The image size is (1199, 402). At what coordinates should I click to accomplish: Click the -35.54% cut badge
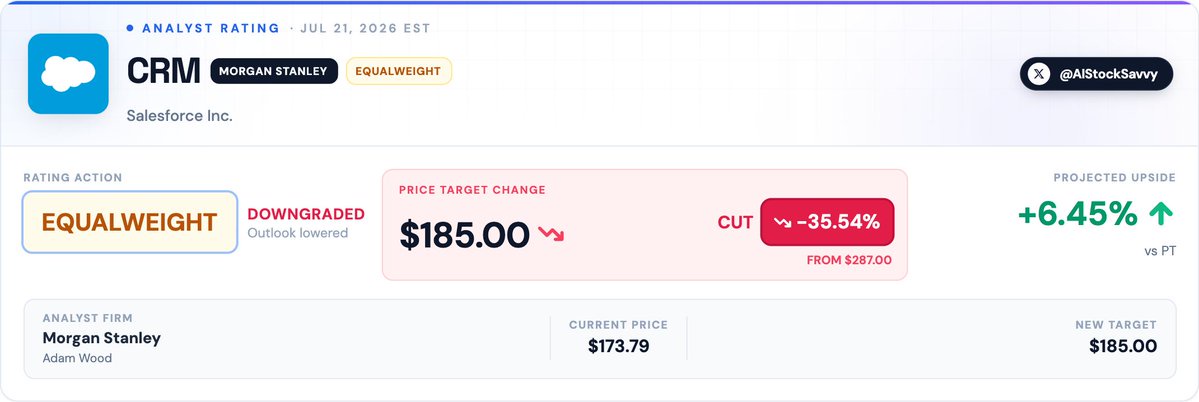tap(827, 222)
